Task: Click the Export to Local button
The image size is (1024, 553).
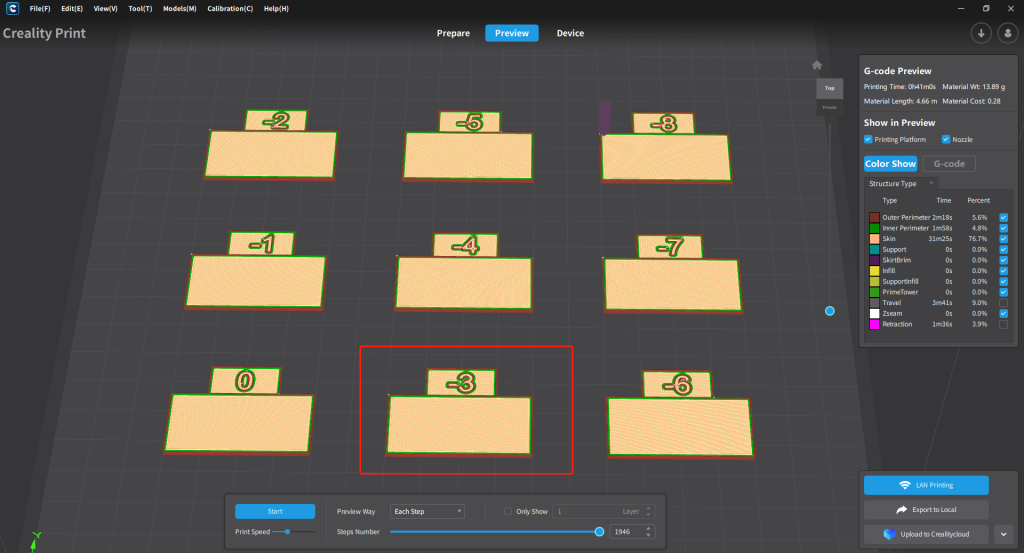Action: point(925,510)
